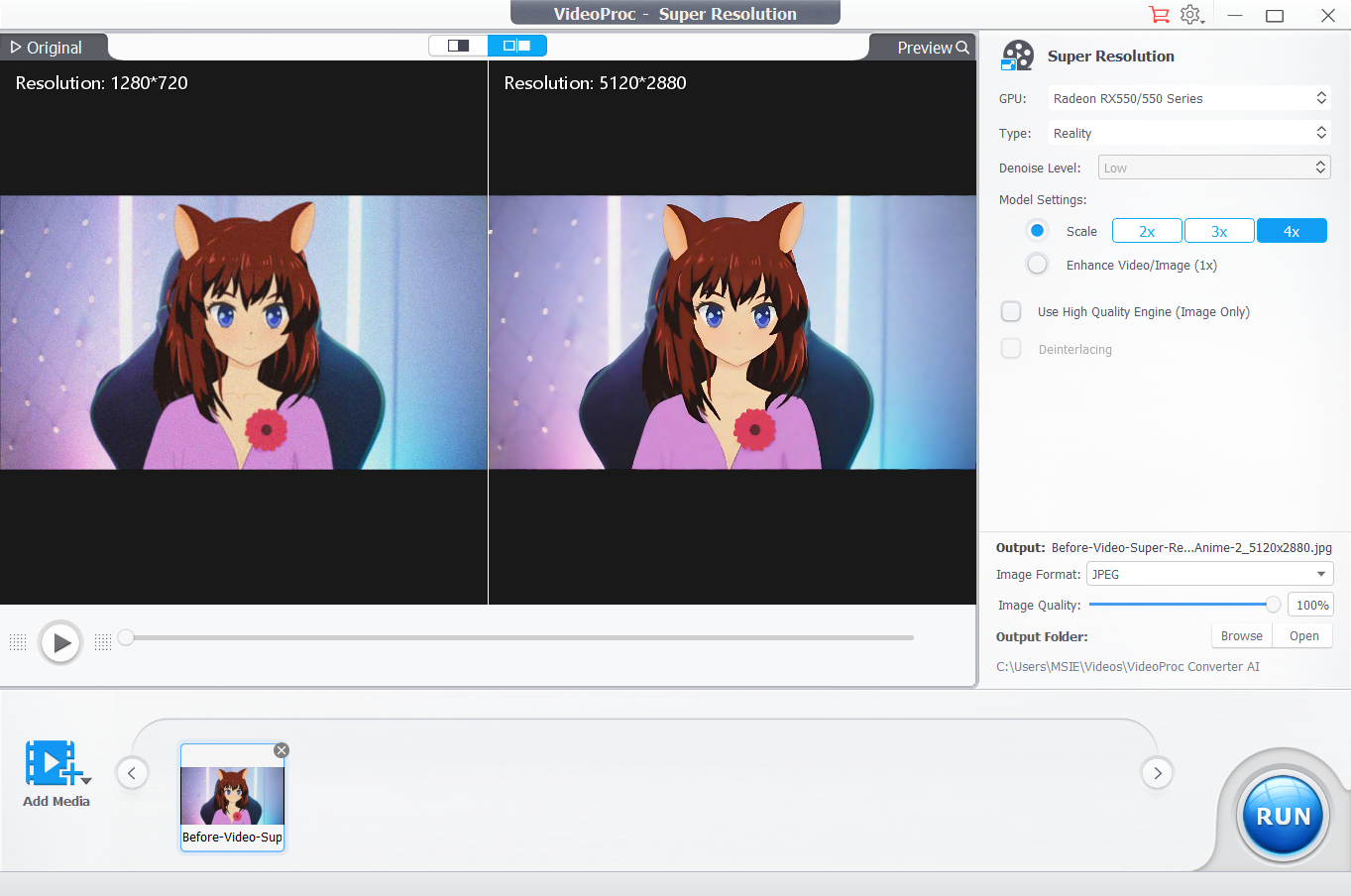Choose the 3x scale option
The height and width of the screenshot is (896, 1351).
1219,231
